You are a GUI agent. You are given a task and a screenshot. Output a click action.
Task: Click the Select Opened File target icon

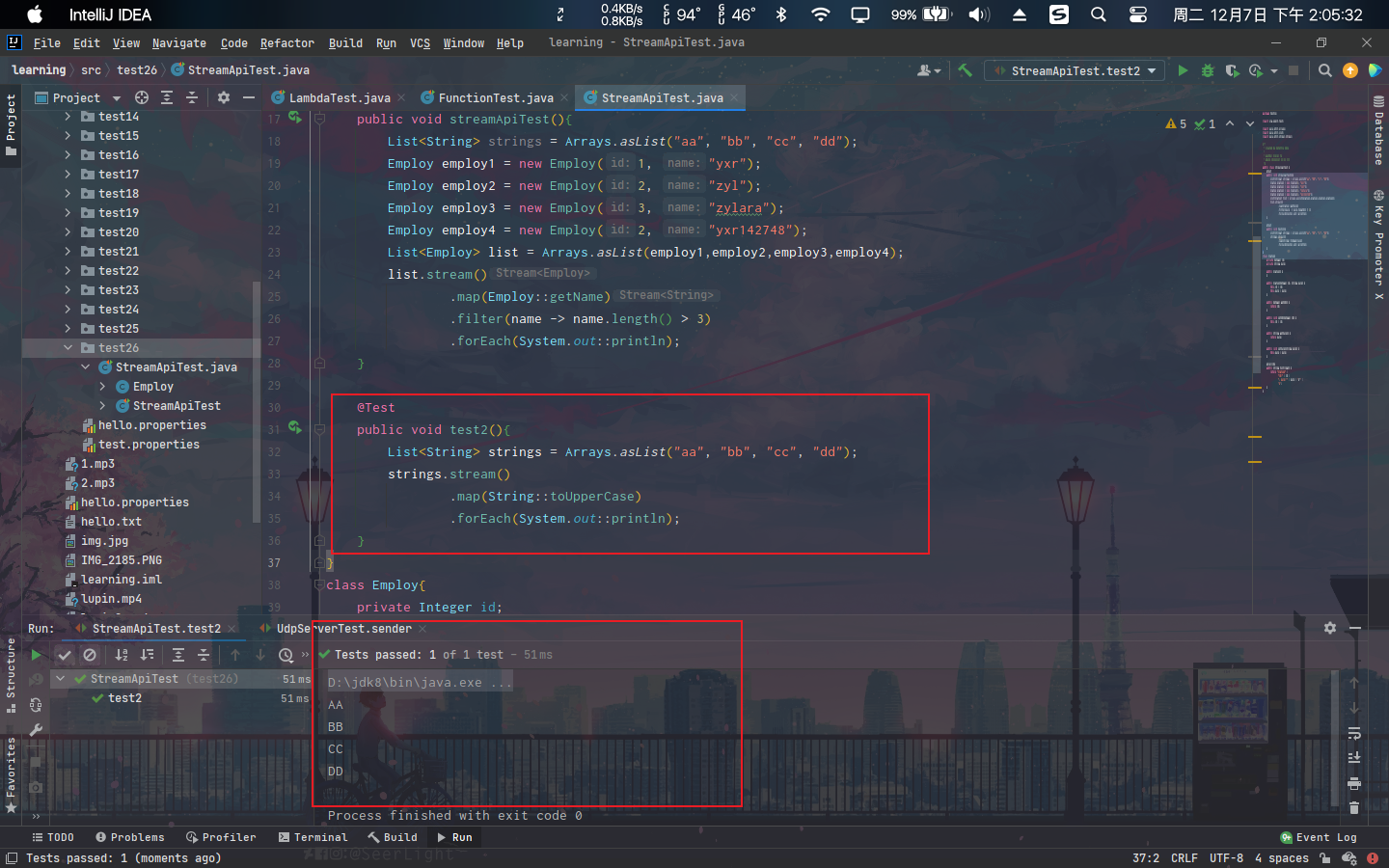tap(142, 97)
